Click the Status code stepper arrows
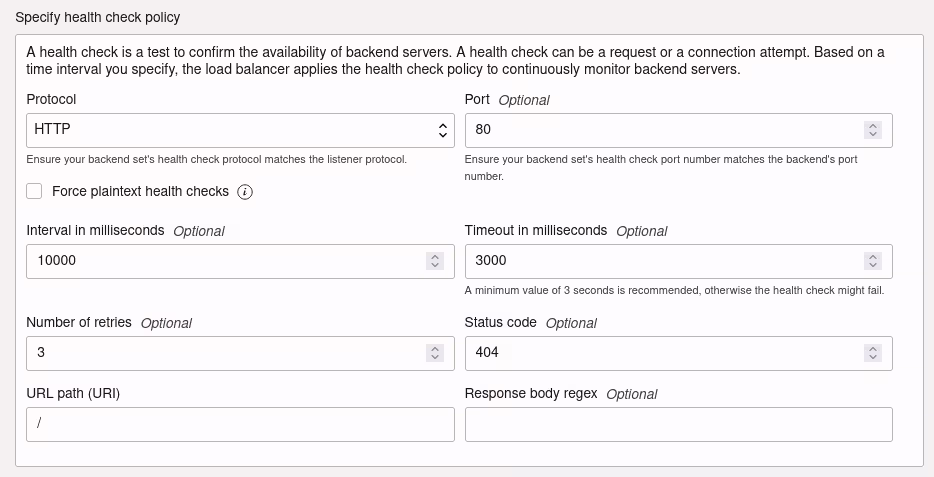This screenshot has height=477, width=934. pos(873,353)
